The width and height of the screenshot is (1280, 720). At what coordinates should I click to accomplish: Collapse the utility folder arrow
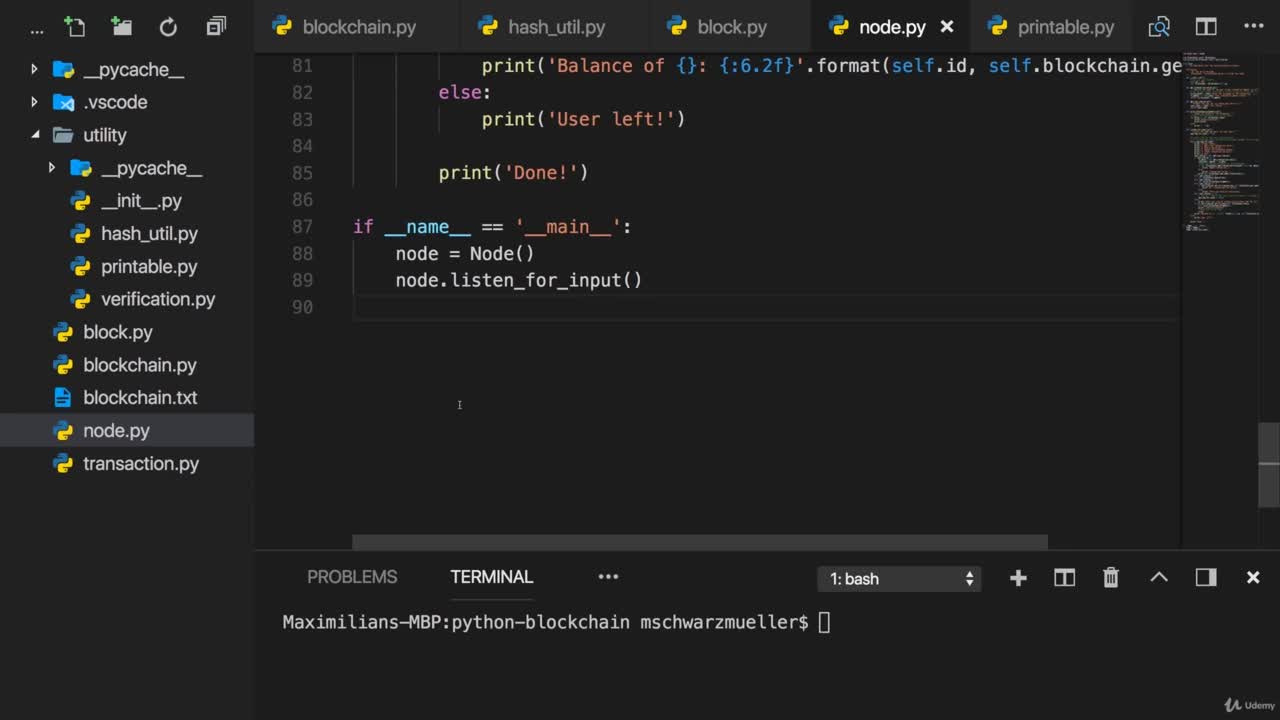[x=34, y=135]
